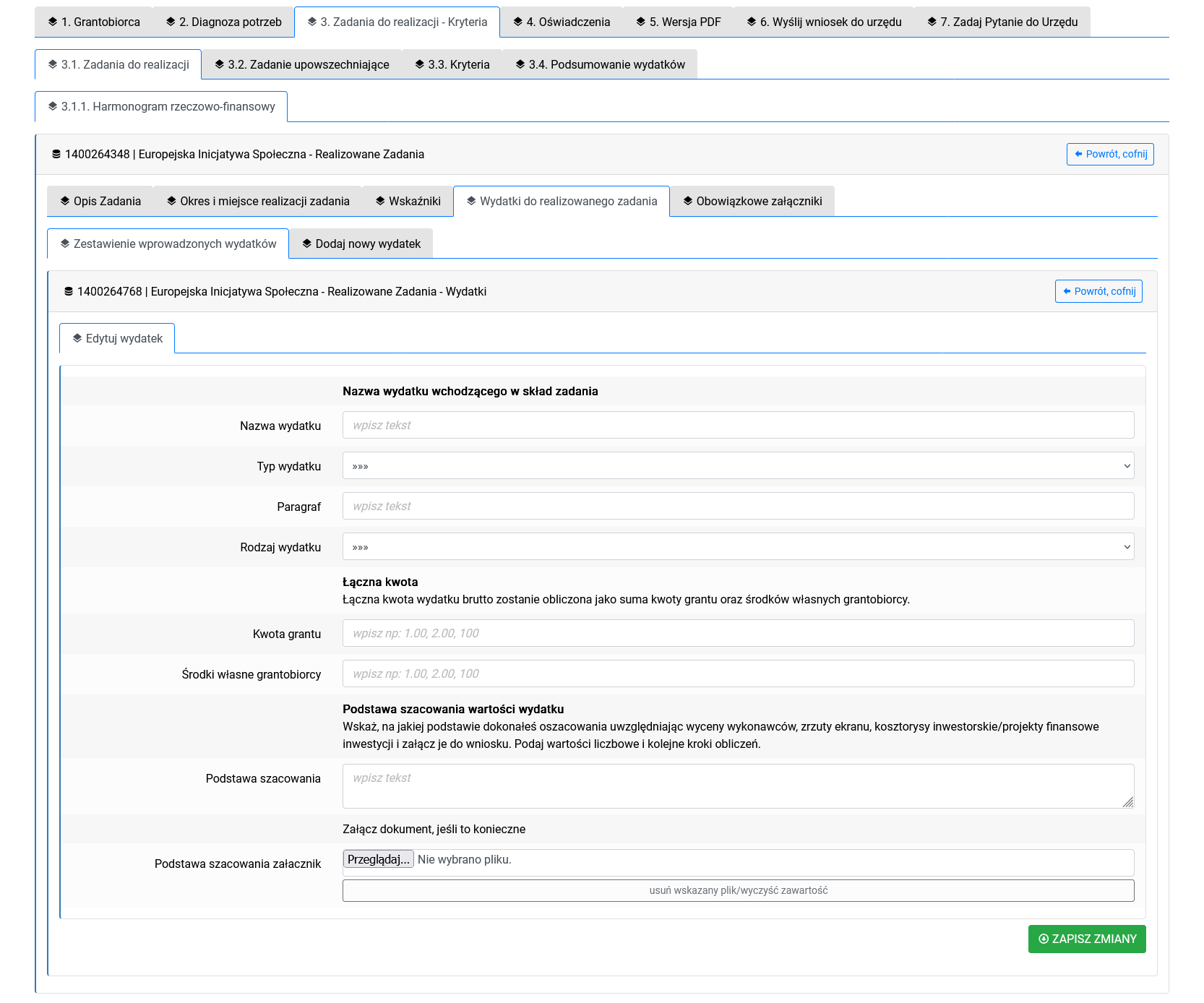Grab the Podstawa szacowania textarea resize handle
Image resolution: width=1204 pixels, height=1003 pixels.
(1127, 802)
